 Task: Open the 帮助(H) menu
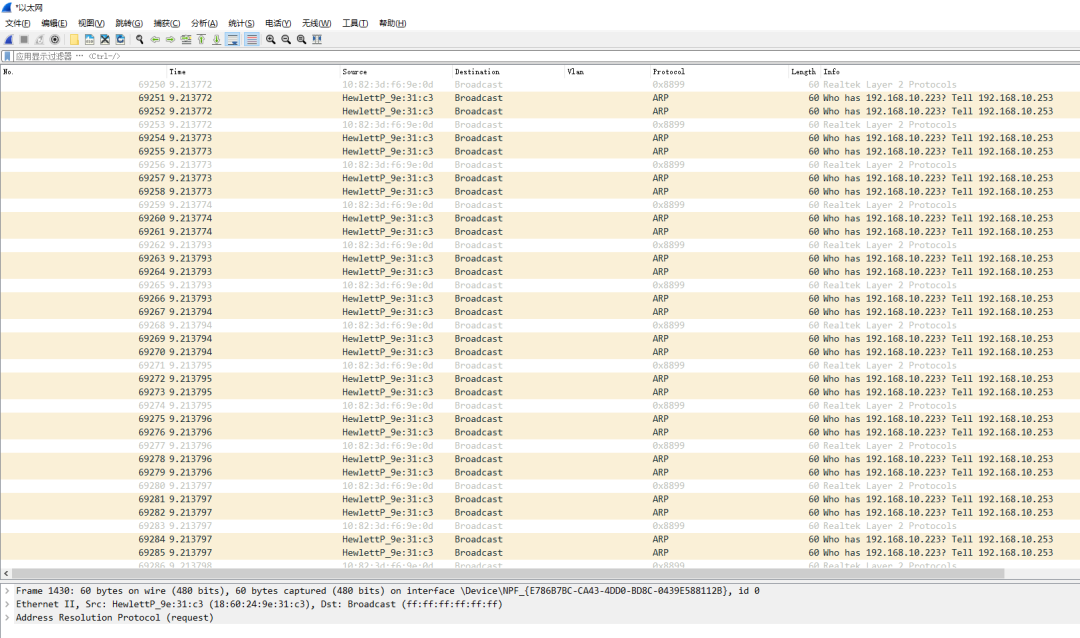tap(393, 23)
